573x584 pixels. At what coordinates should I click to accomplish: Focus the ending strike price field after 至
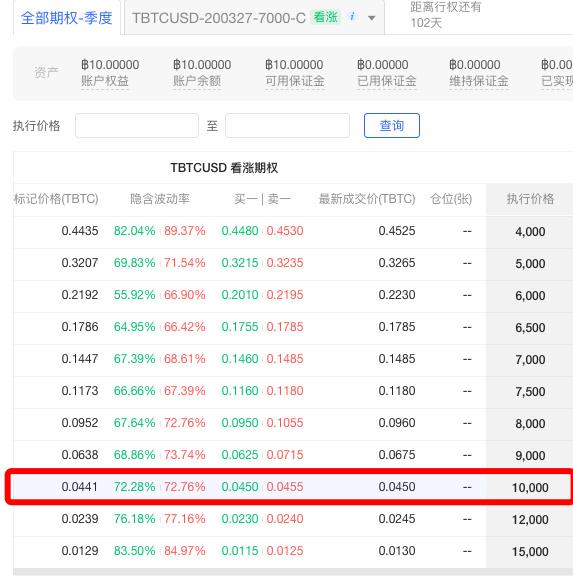coord(287,126)
